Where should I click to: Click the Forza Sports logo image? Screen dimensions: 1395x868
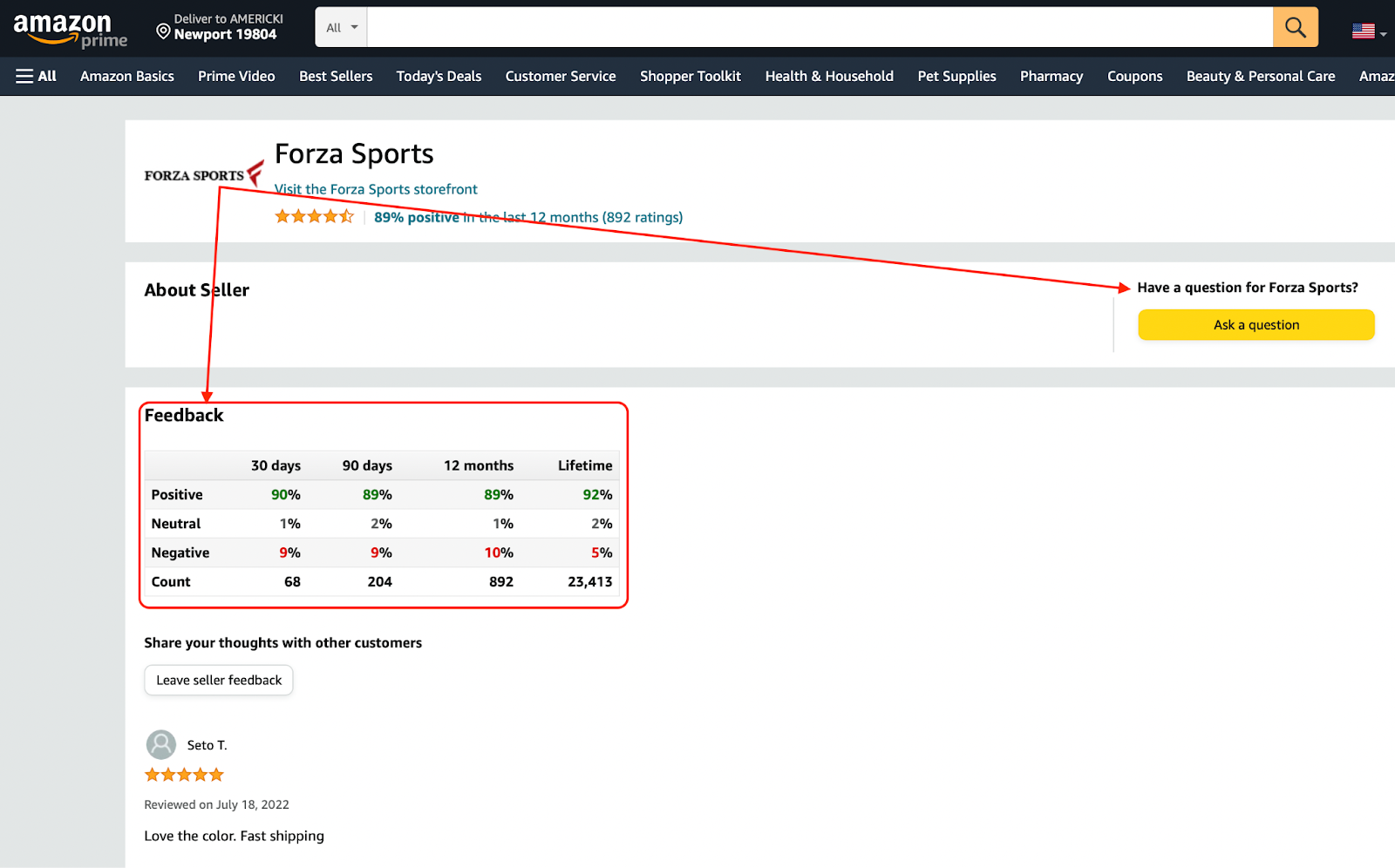tap(204, 173)
